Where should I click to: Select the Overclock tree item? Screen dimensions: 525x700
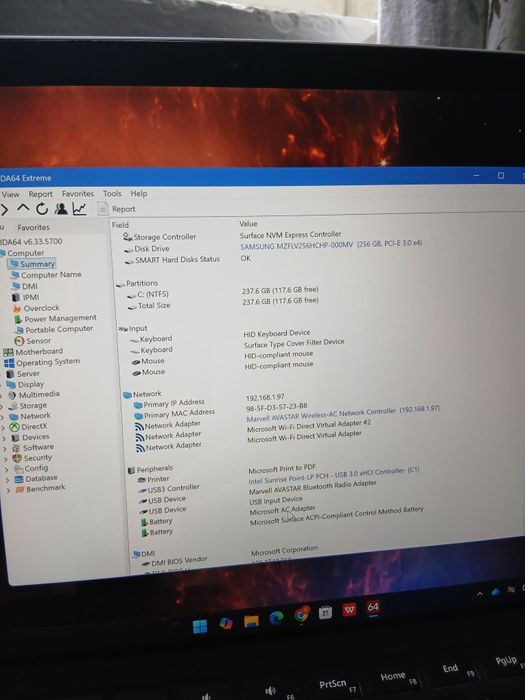pyautogui.click(x=41, y=308)
